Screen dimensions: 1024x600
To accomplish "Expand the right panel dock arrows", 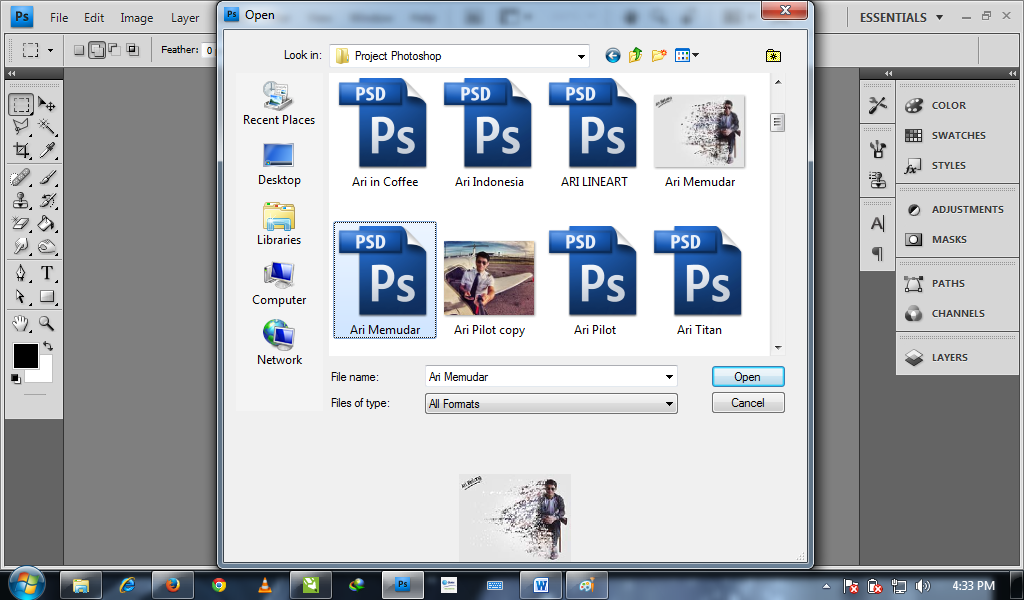I will [1013, 74].
